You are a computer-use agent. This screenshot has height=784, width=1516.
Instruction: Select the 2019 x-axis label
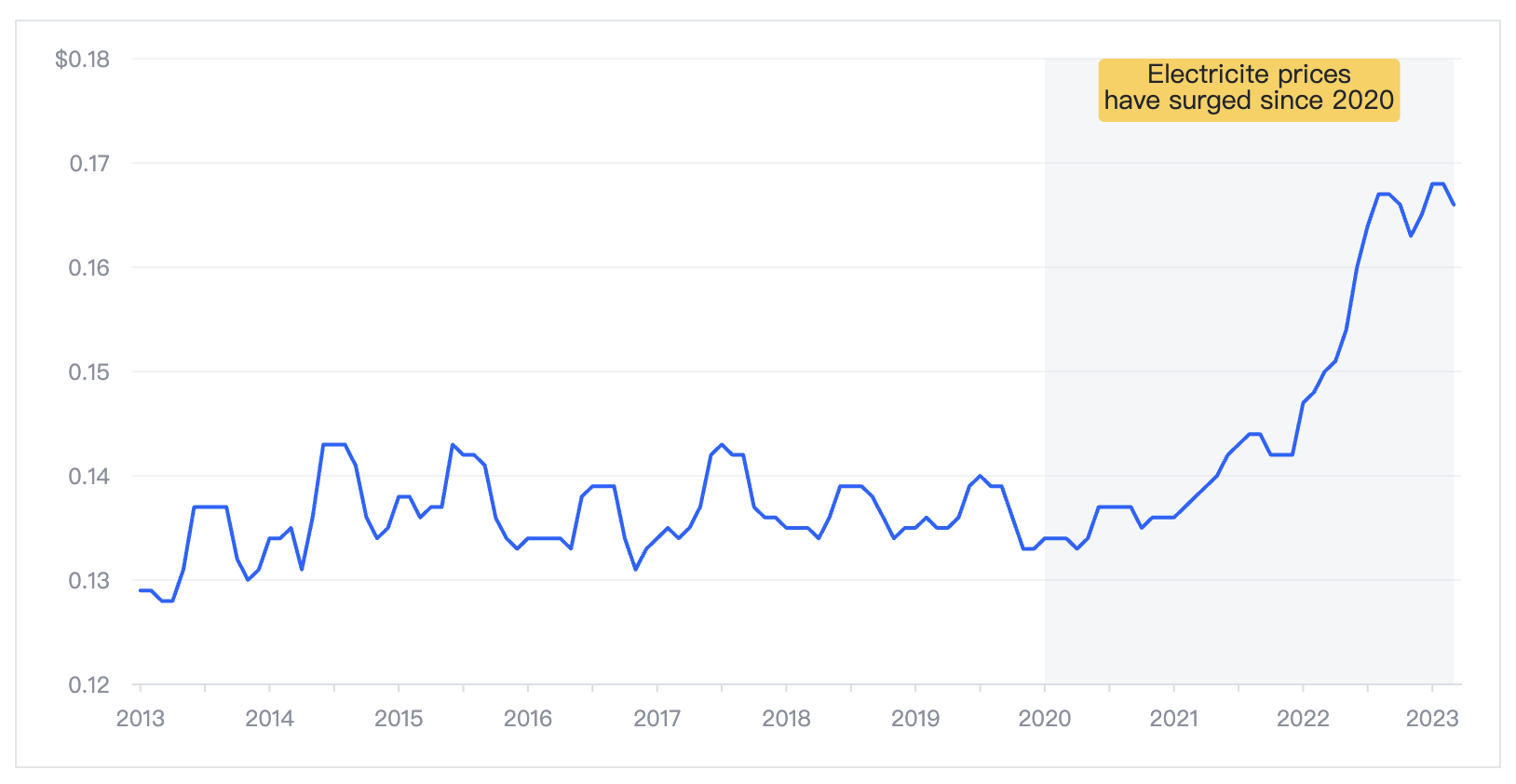click(915, 719)
